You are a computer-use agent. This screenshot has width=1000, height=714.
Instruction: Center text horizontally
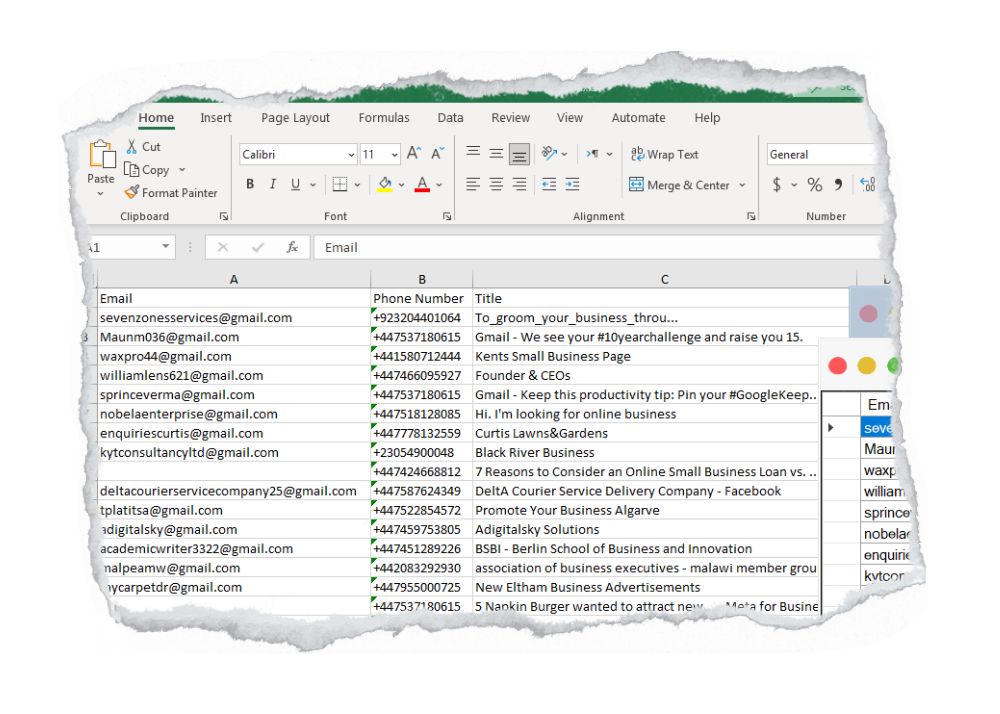[496, 185]
